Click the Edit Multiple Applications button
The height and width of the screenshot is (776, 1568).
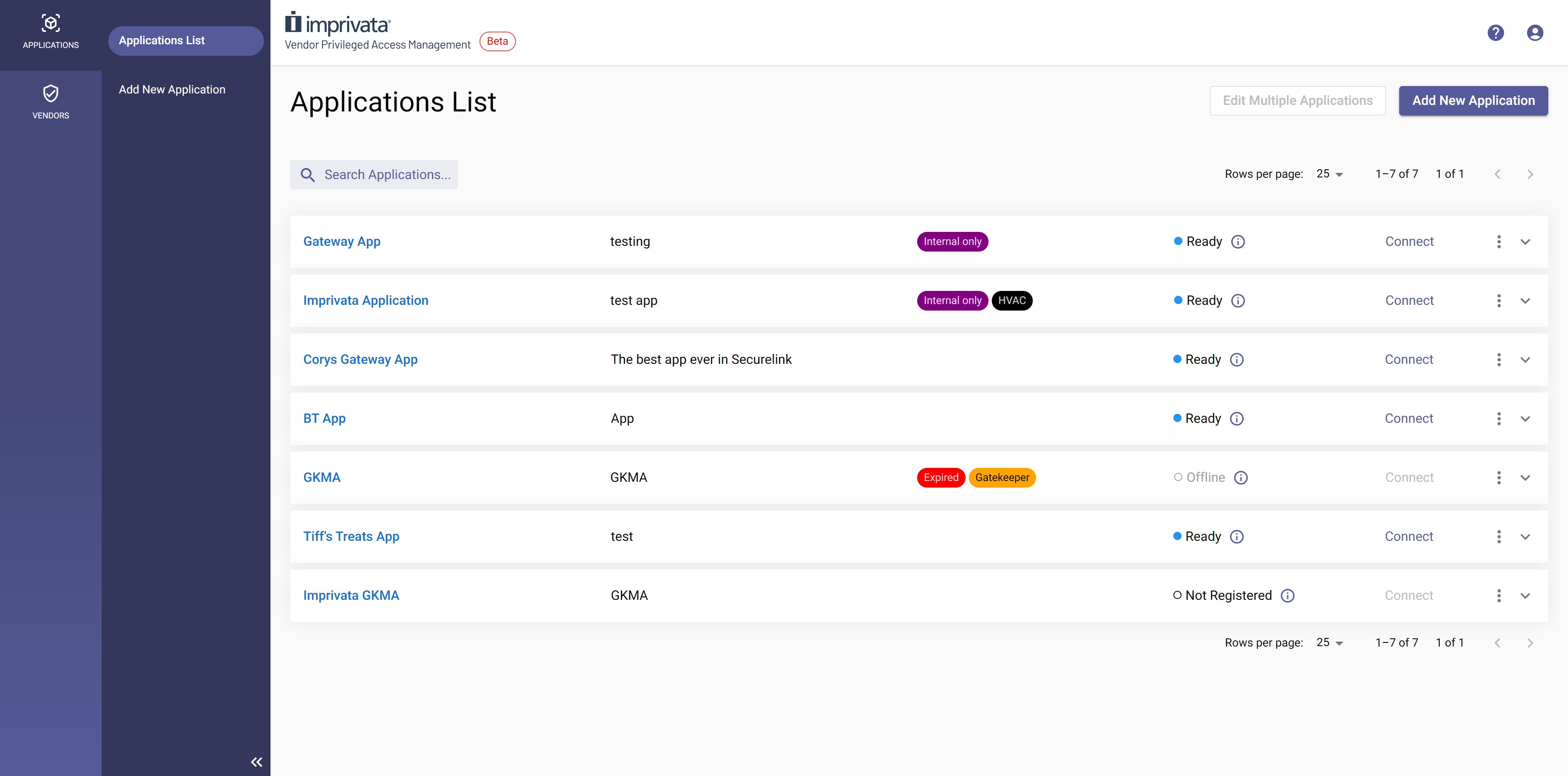click(1297, 100)
